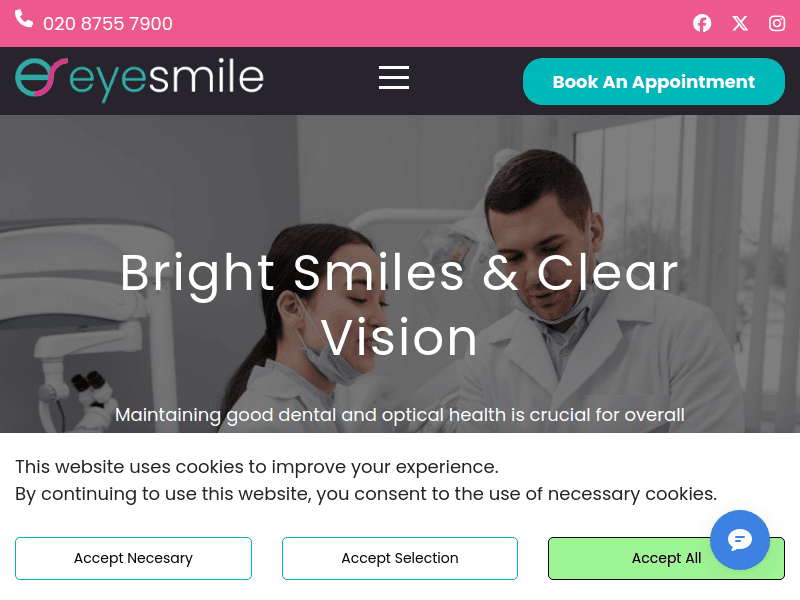Click the 'Bright Smiles & Clear Vision' heading
The width and height of the screenshot is (800, 600).
399,305
